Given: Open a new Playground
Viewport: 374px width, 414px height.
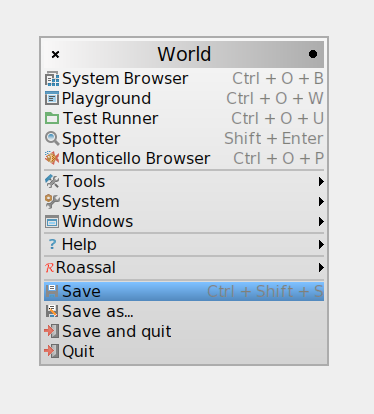Looking at the screenshot, I should [184, 98].
